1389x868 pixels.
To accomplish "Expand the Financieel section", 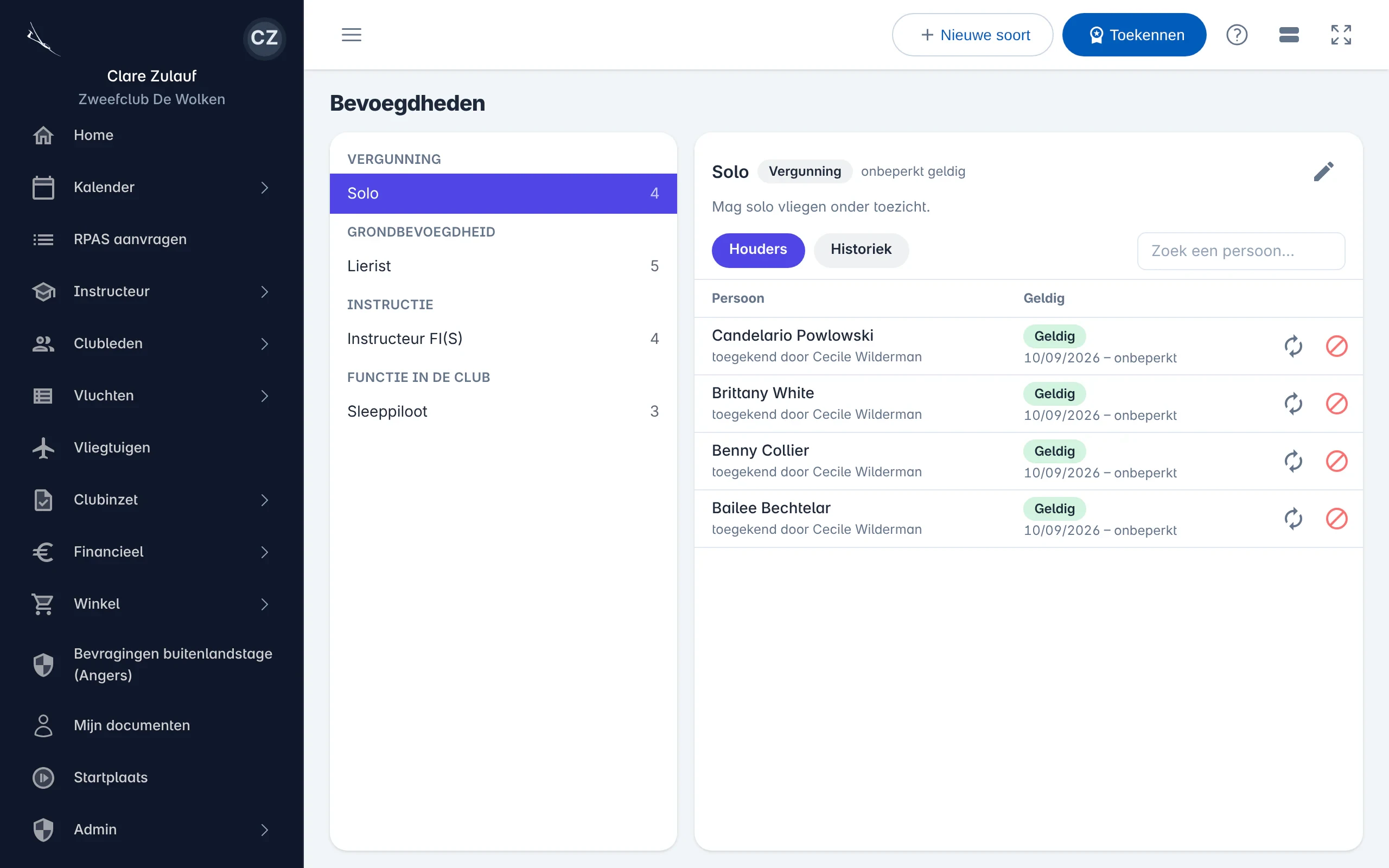I will [x=151, y=552].
